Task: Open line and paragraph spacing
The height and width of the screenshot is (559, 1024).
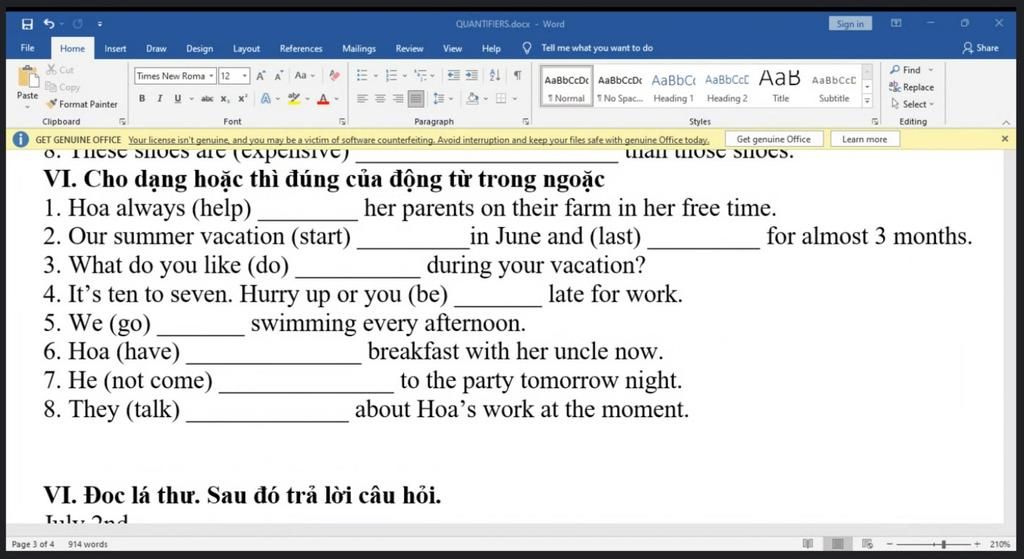Action: (x=438, y=99)
